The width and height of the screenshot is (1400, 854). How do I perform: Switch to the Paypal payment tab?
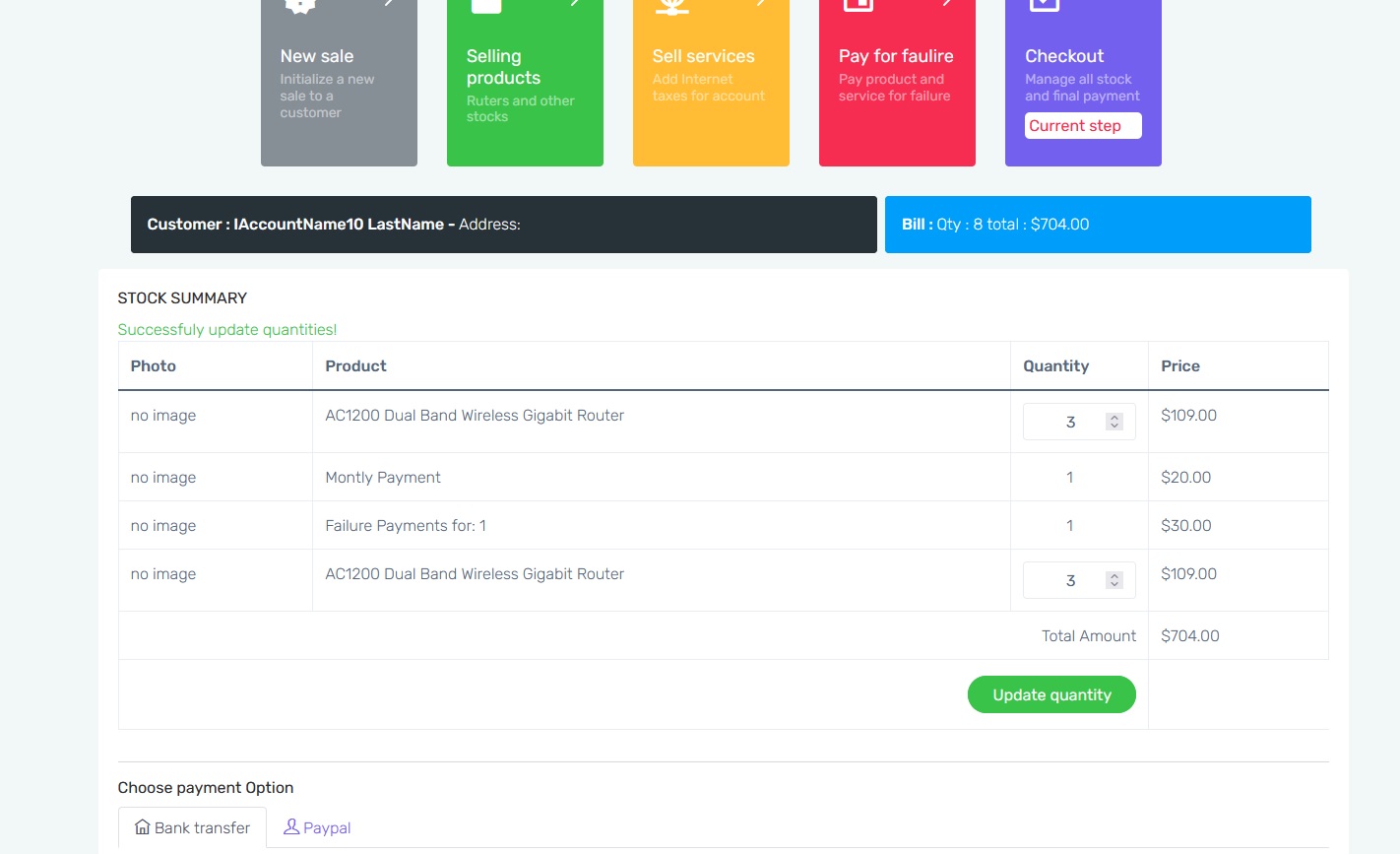point(317,827)
